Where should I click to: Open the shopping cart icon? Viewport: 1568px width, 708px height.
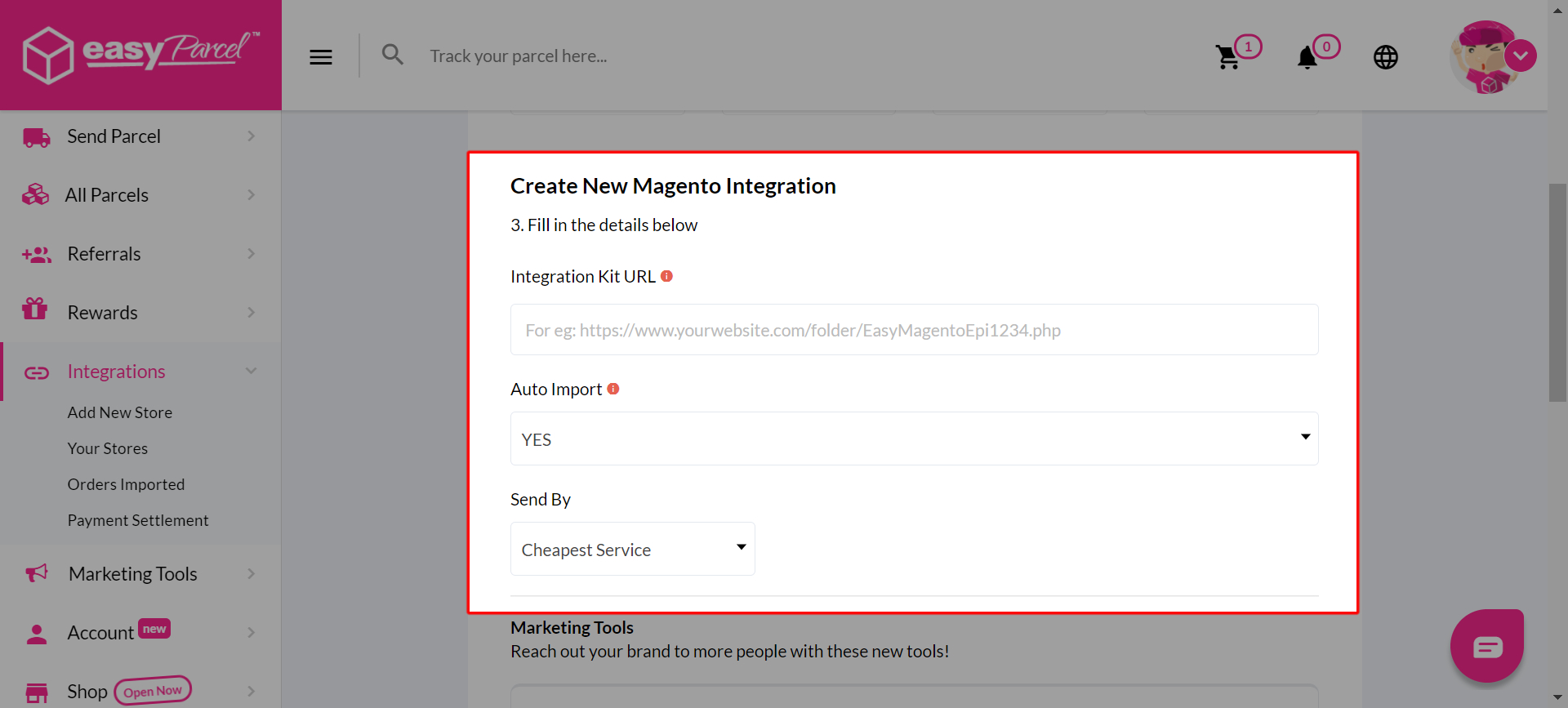tap(1227, 57)
